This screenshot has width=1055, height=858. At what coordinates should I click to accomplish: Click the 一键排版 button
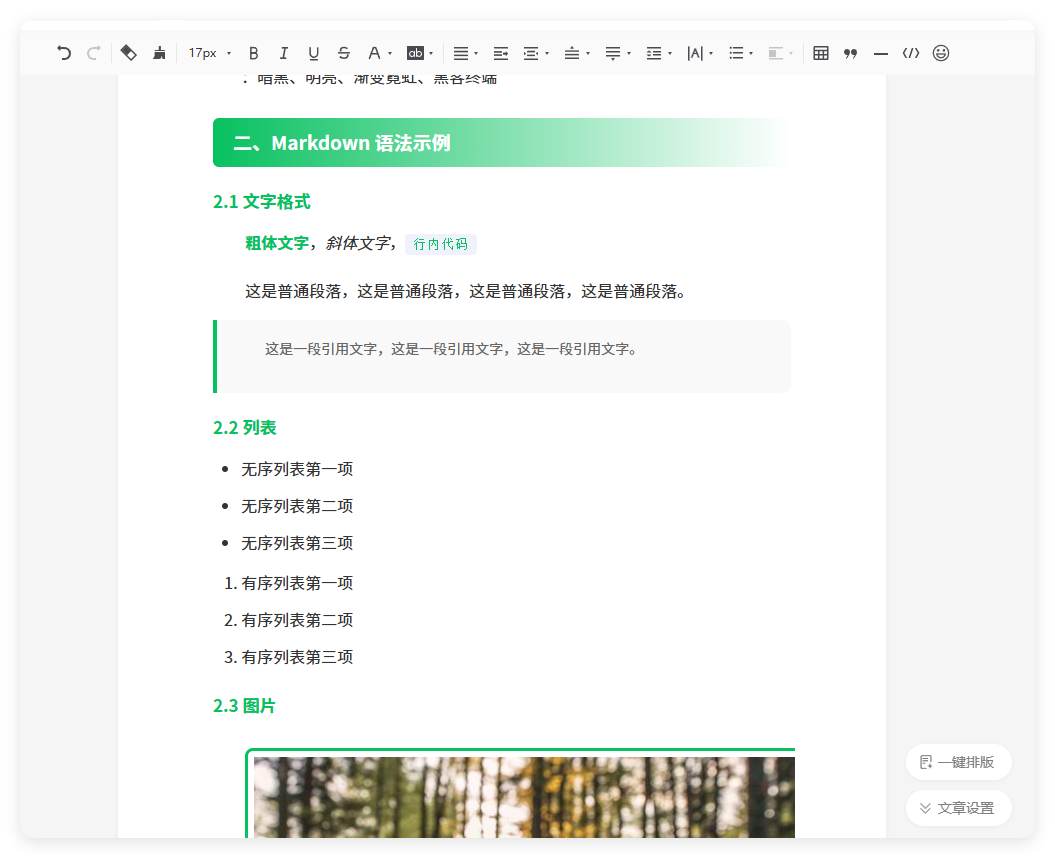coord(958,762)
